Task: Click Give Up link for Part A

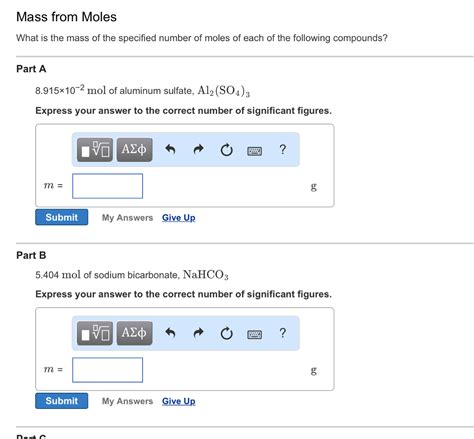Action: pyautogui.click(x=179, y=218)
